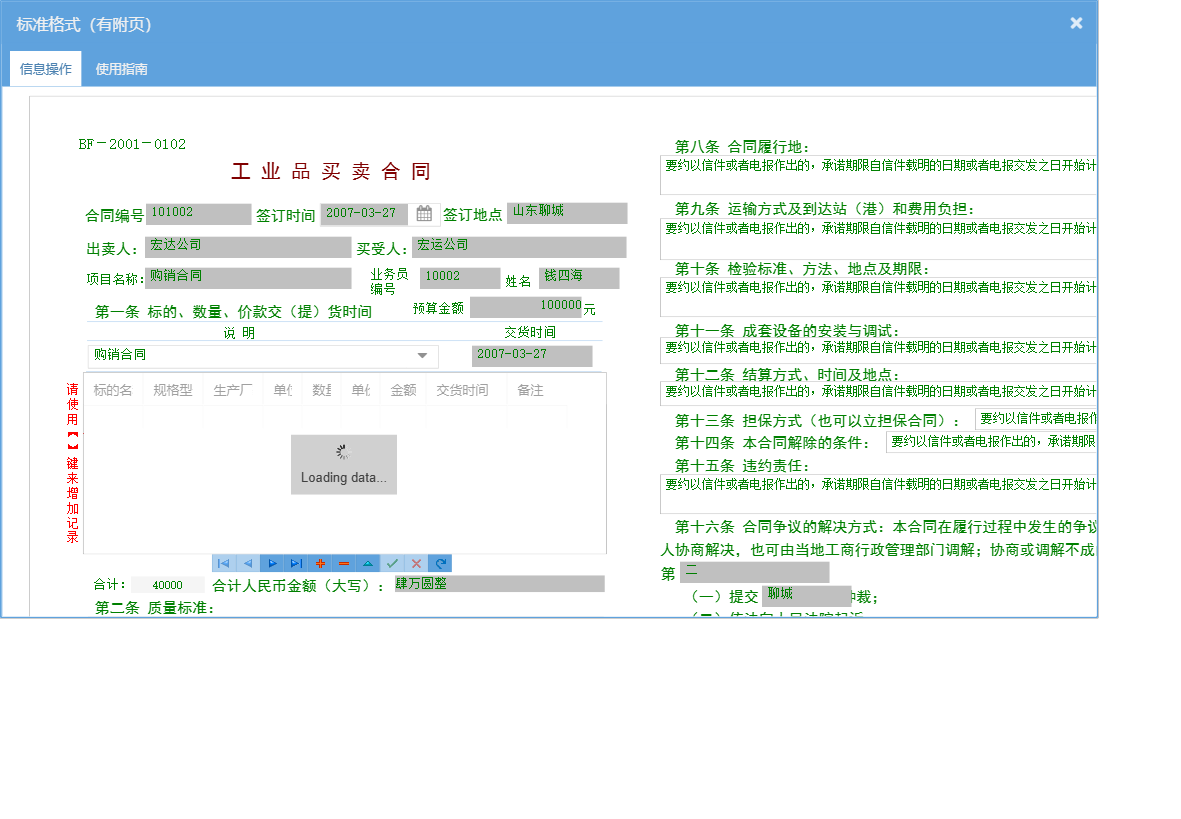Select the 信息操作 tab
The width and height of the screenshot is (1181, 819).
point(45,69)
